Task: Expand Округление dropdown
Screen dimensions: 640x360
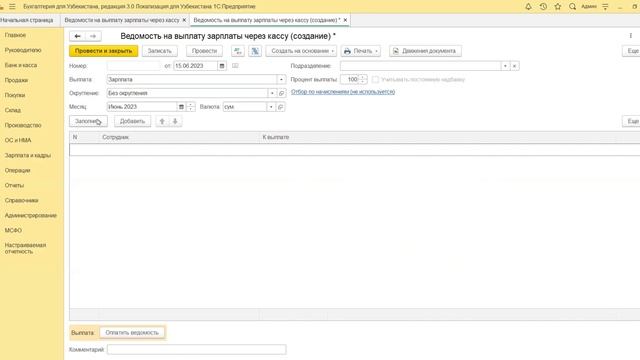Action: (x=272, y=93)
